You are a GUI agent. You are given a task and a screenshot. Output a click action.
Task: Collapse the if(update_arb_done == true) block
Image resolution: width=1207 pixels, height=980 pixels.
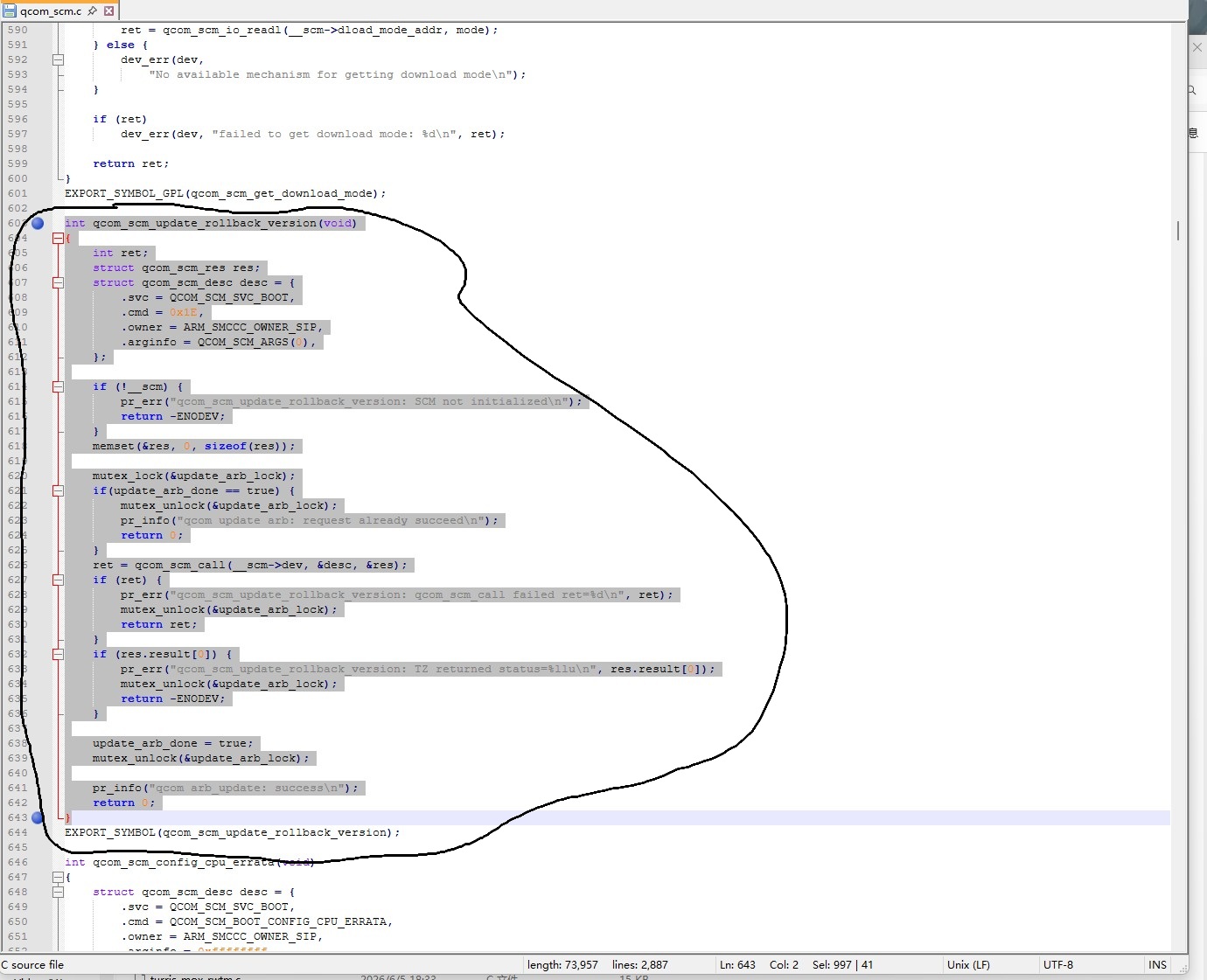(x=58, y=490)
